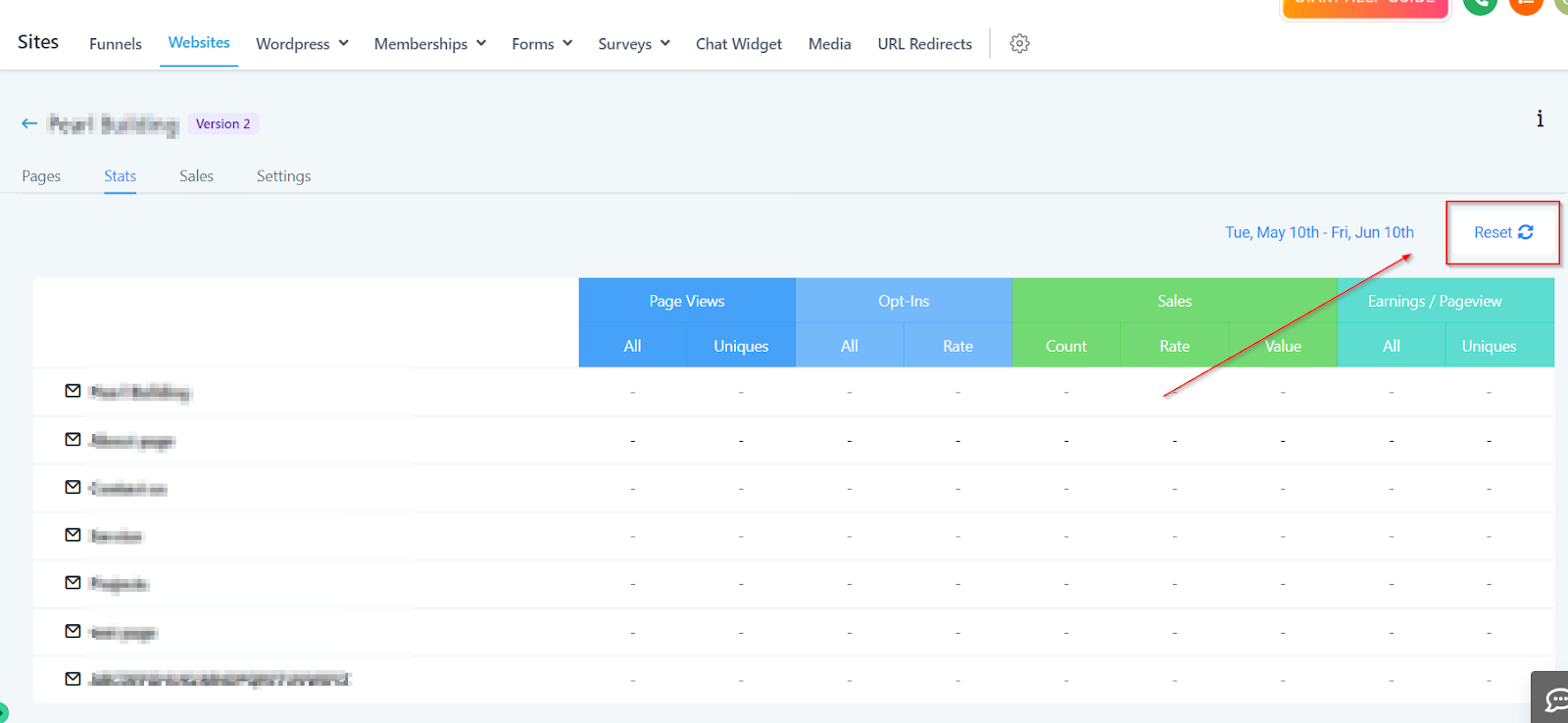This screenshot has height=723, width=1568.
Task: Open the Surveys dropdown
Action: [634, 44]
